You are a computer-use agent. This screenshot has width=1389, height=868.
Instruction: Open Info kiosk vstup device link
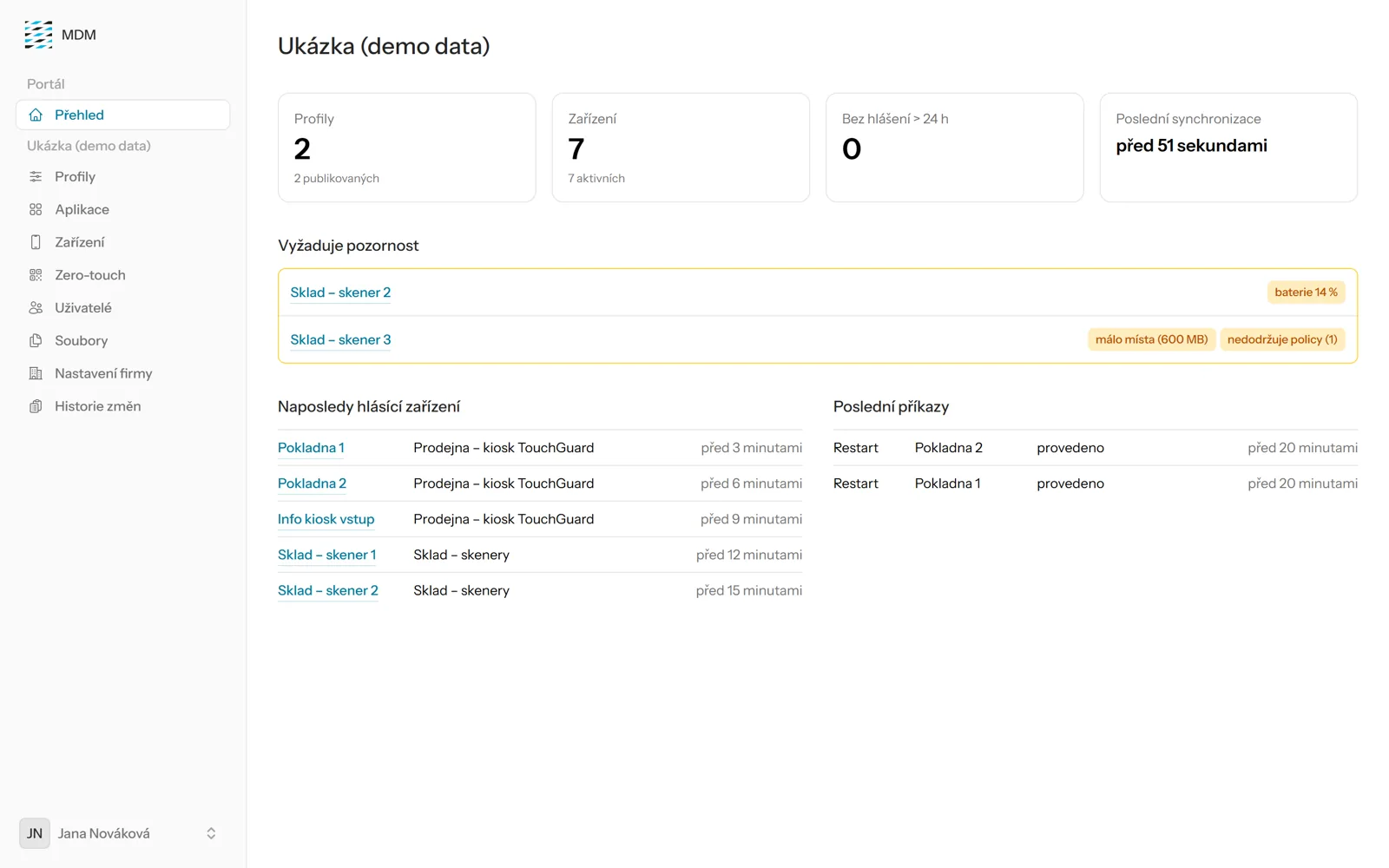tap(326, 519)
